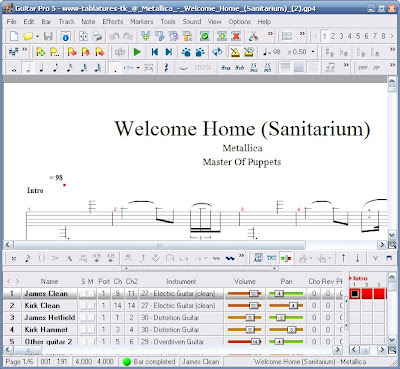The image size is (400, 369).
Task: Go to the last bar with the skip-forward icon
Action: coord(169,52)
